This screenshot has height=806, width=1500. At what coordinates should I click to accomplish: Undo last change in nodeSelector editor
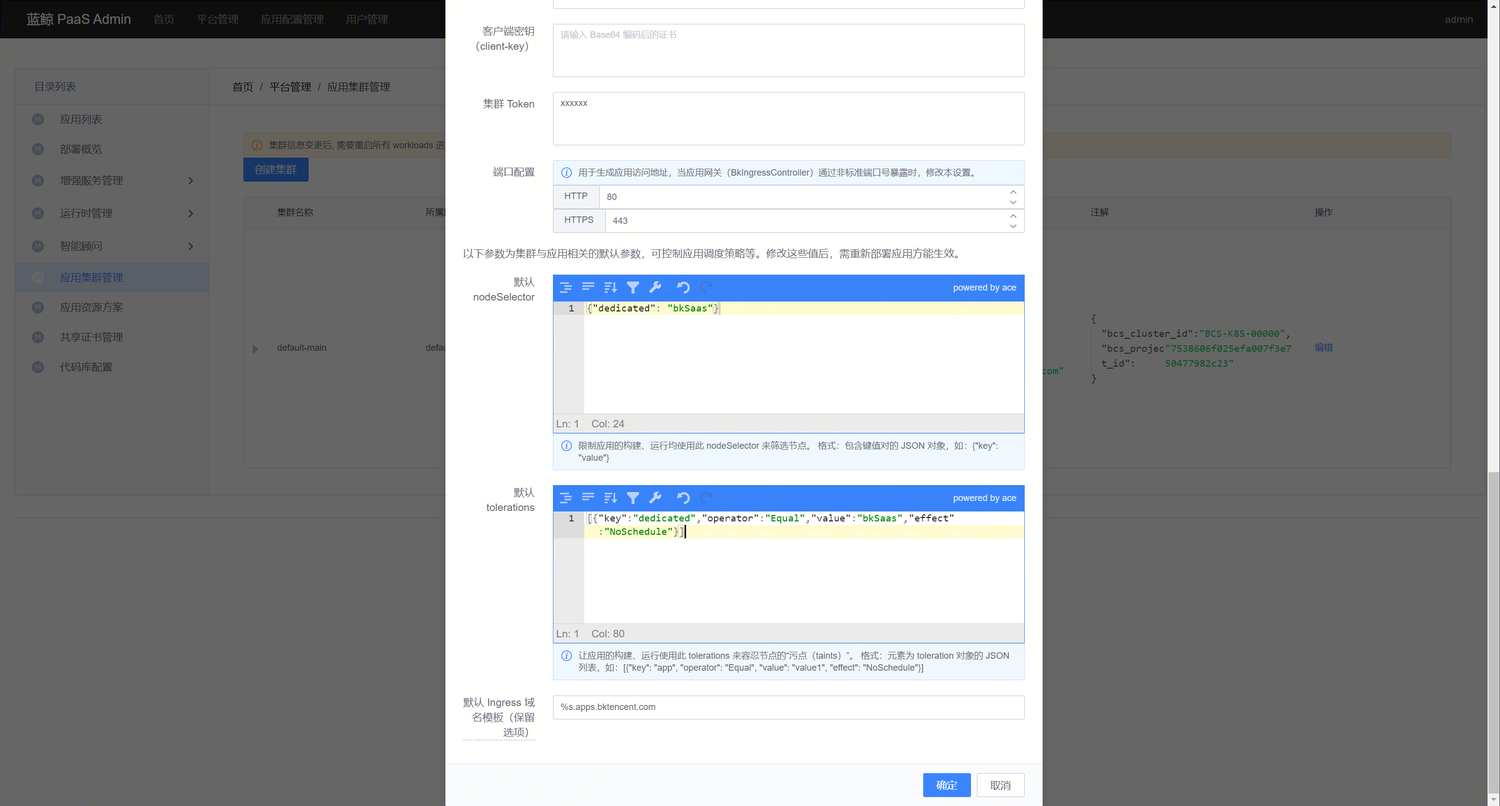click(683, 288)
